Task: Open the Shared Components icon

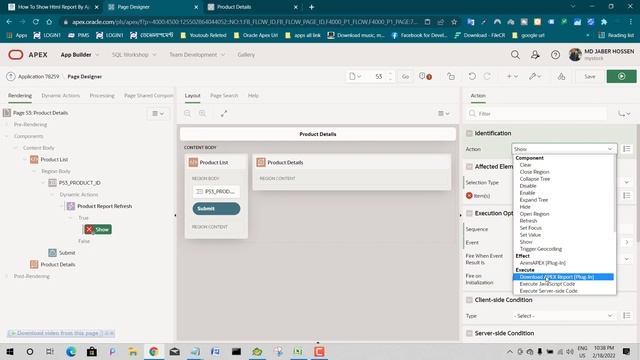Action: [562, 76]
